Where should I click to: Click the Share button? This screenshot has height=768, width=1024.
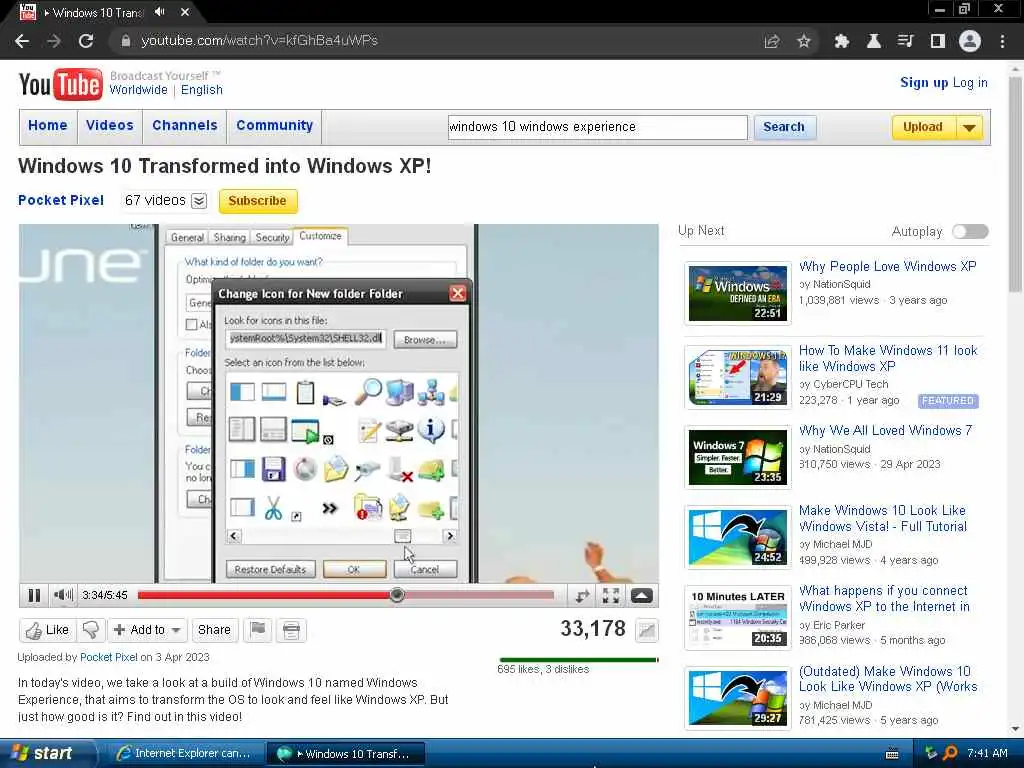[x=214, y=630]
